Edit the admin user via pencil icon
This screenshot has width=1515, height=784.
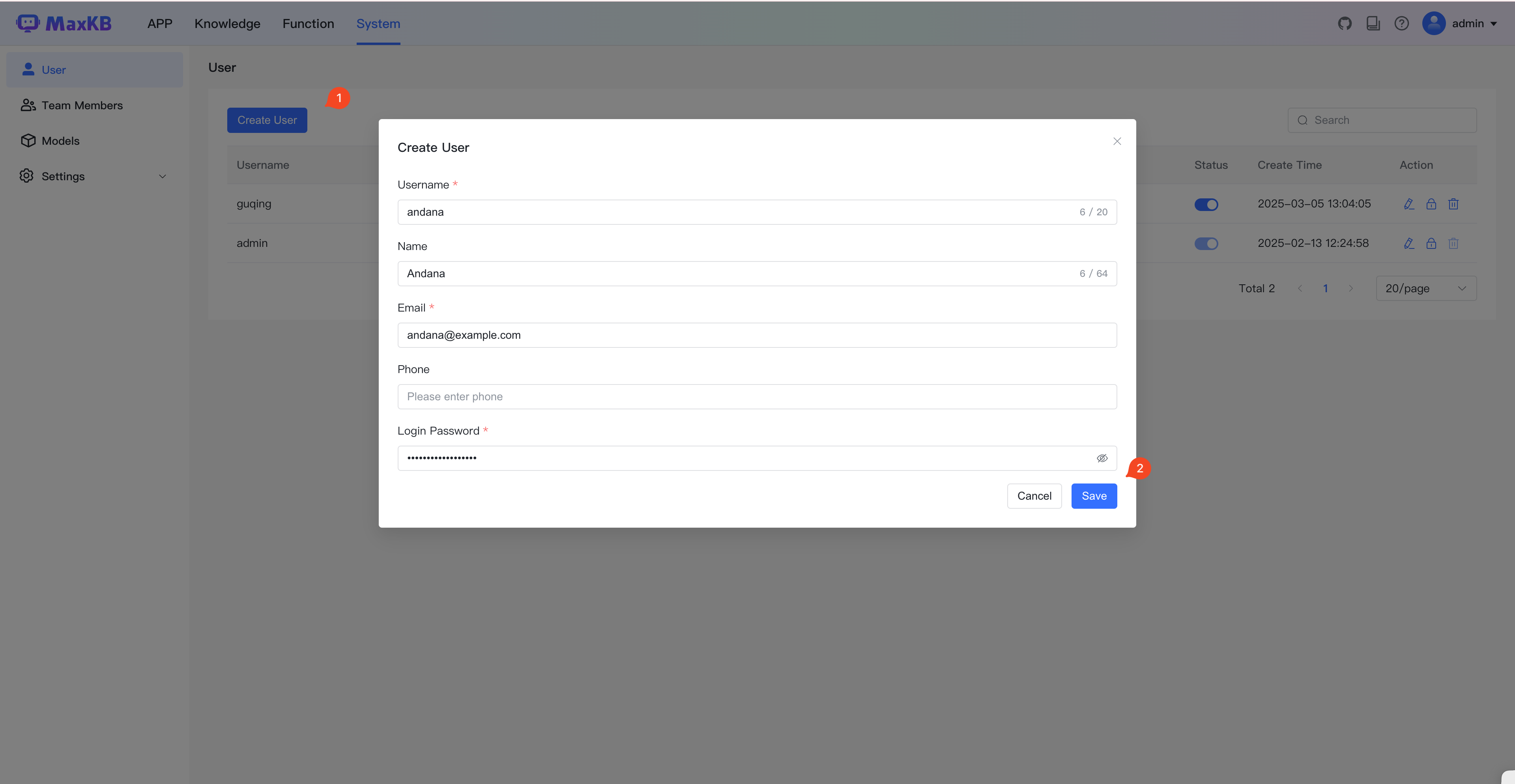click(x=1408, y=243)
